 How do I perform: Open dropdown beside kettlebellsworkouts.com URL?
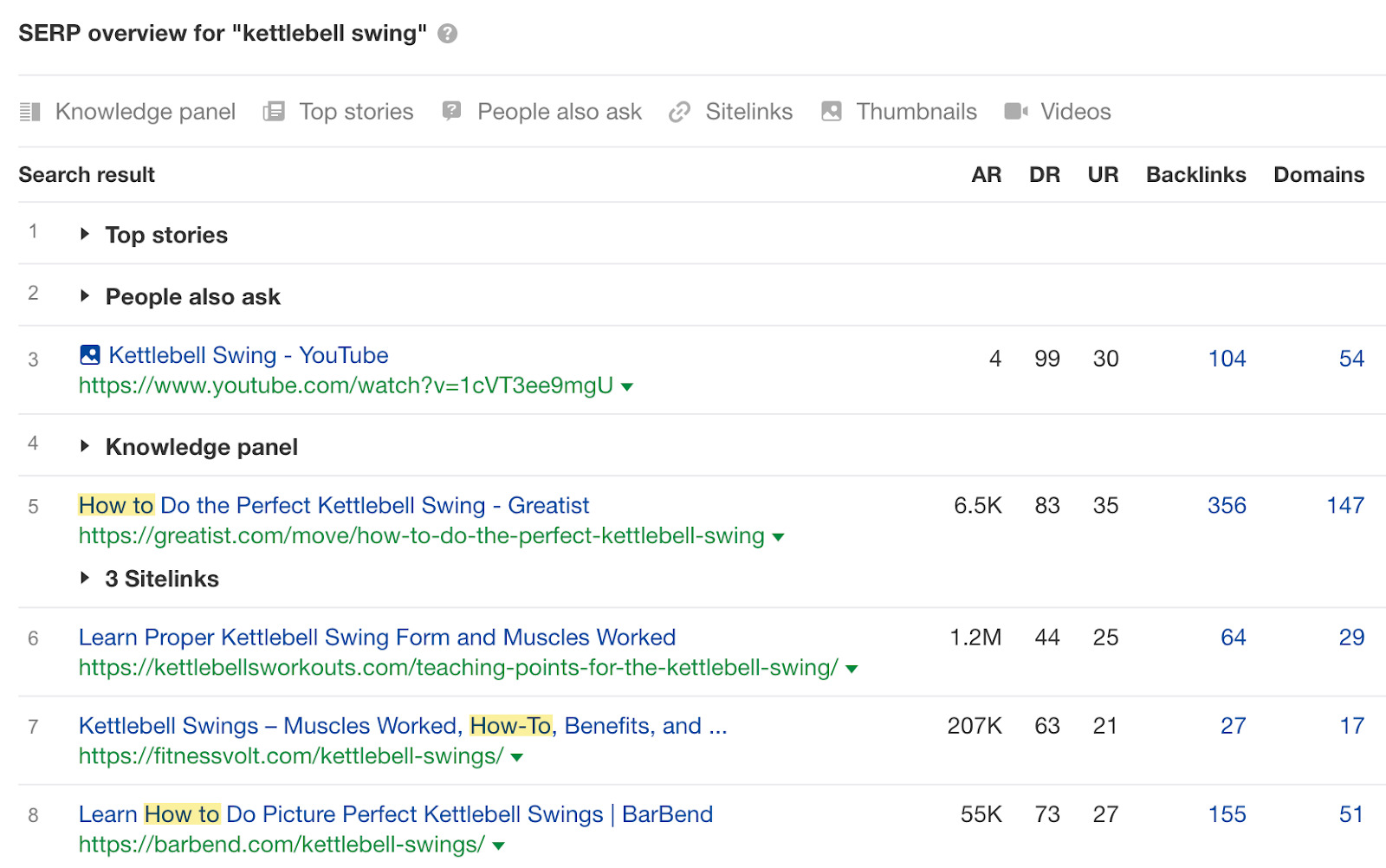(852, 669)
